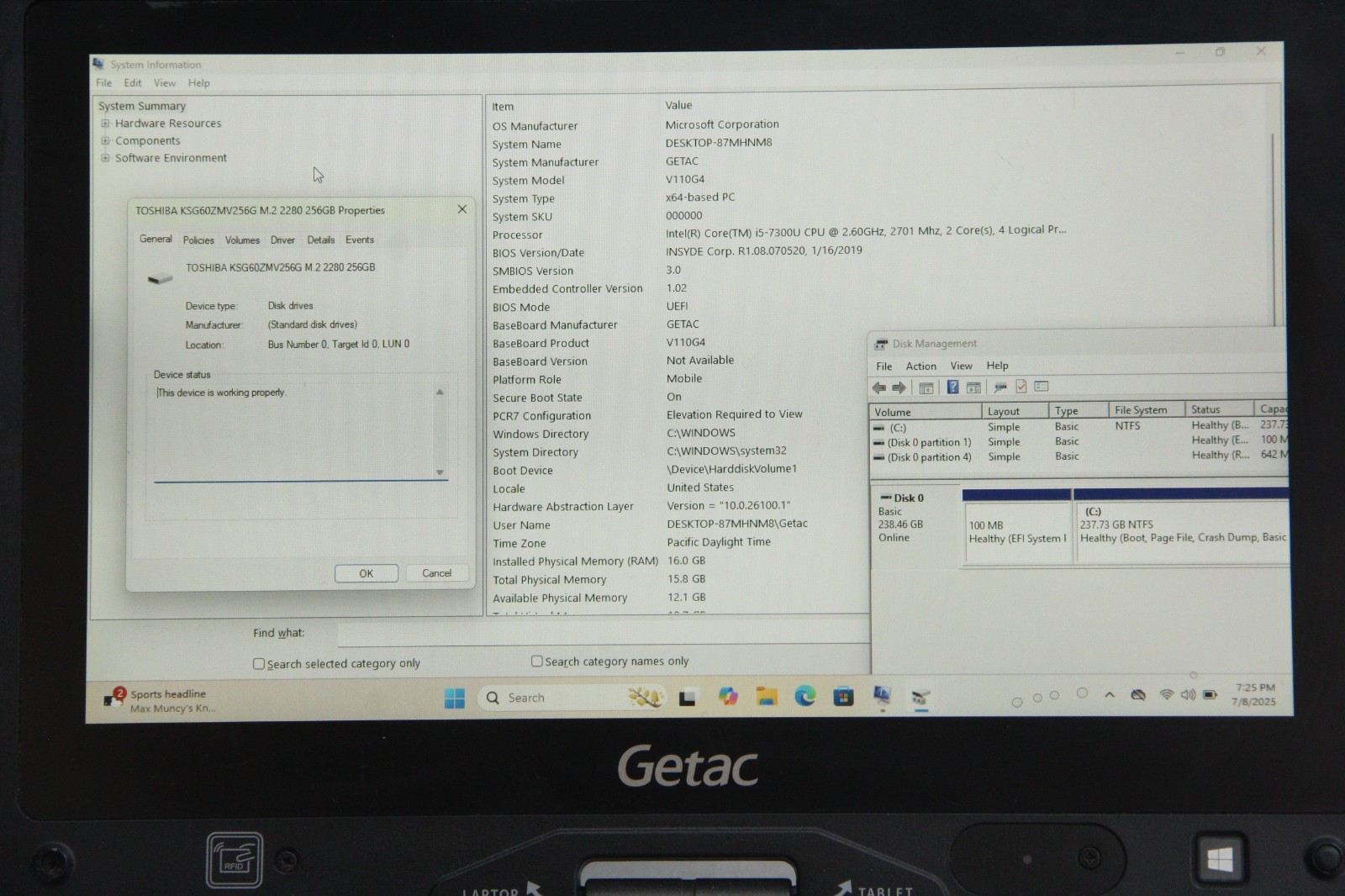Click the Connect/rescan disk toolbar icon
Viewport: 1345px width, 896px height.
pyautogui.click(x=1000, y=387)
